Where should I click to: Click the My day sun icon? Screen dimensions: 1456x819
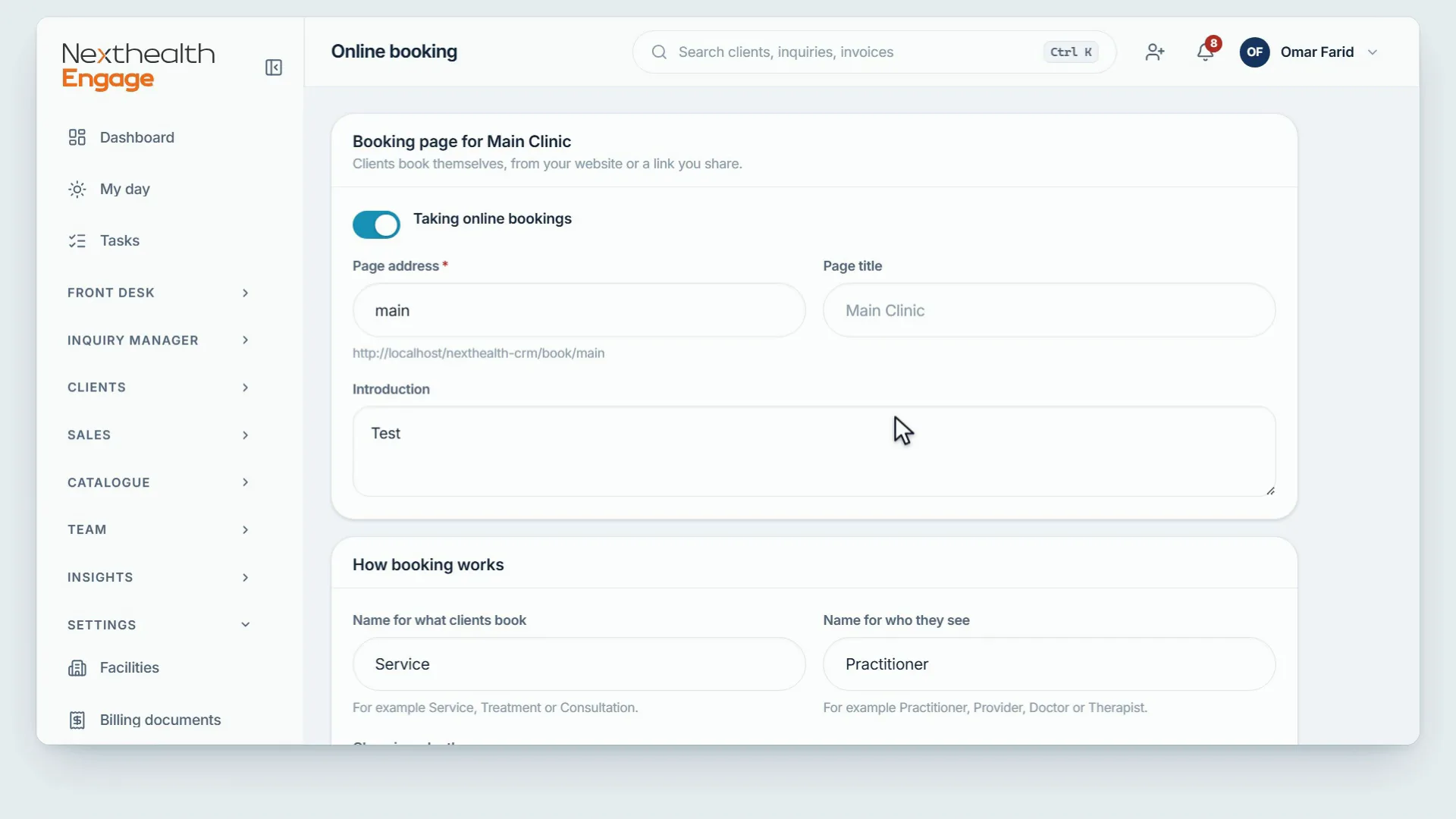coord(77,190)
